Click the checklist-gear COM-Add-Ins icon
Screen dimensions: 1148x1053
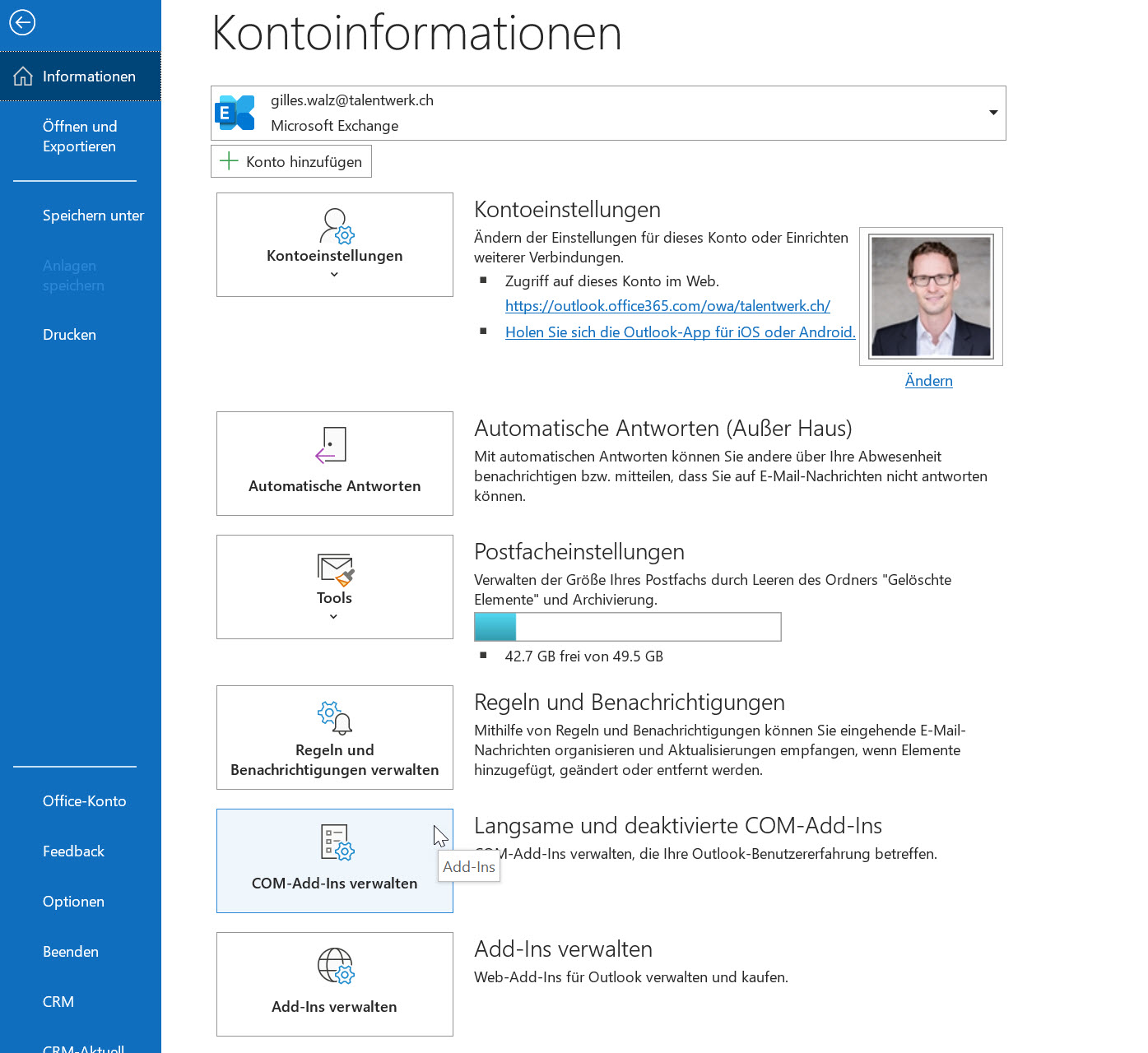point(337,842)
